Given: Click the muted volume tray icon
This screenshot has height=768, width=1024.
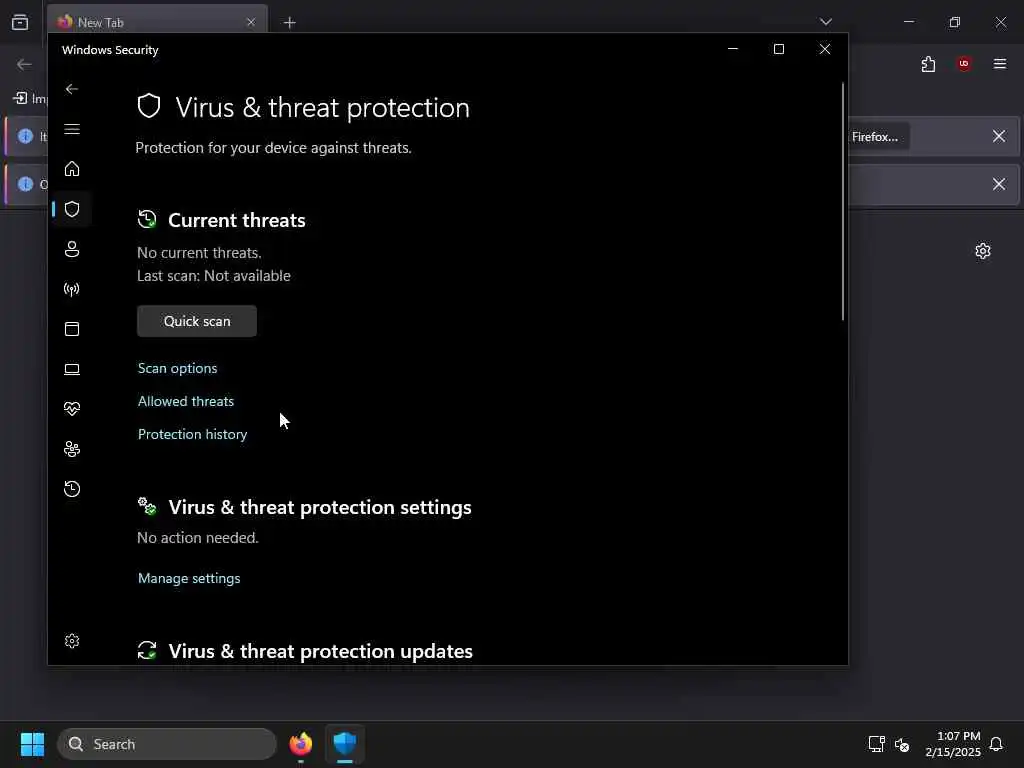Looking at the screenshot, I should tap(902, 744).
